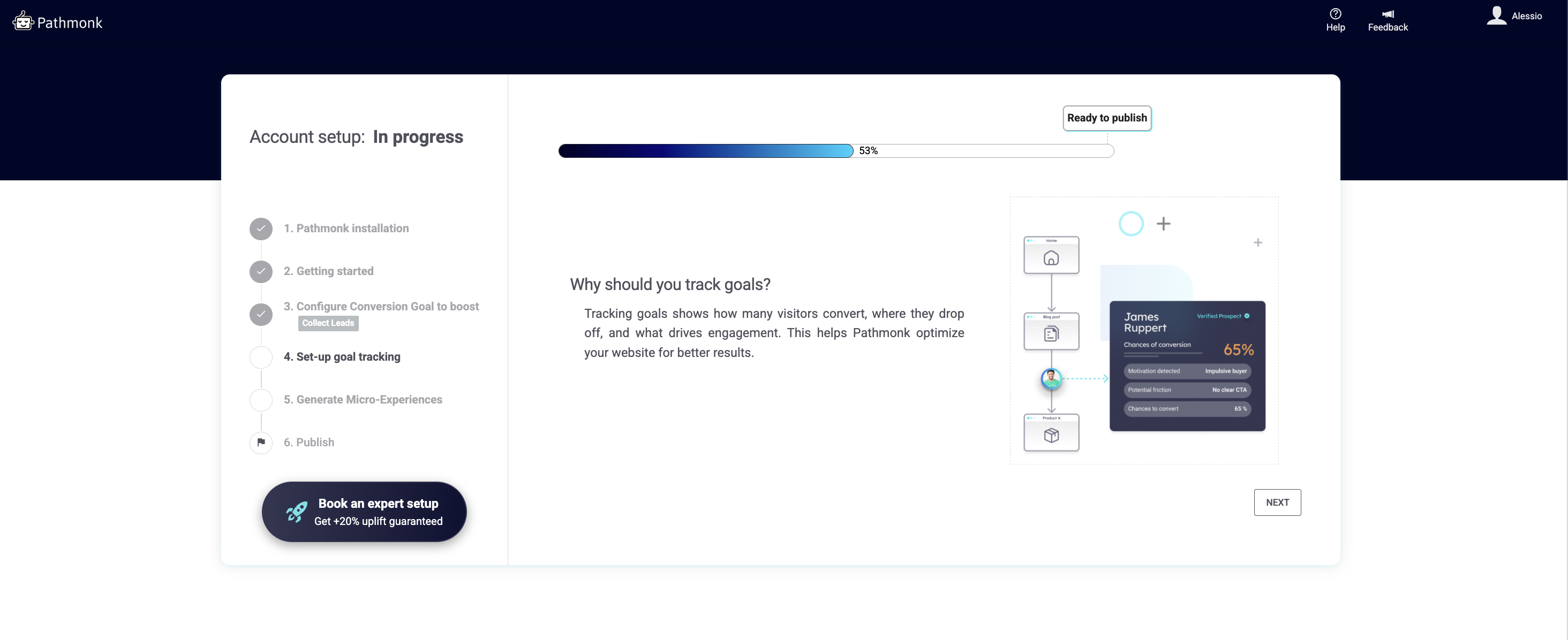Click Book an expert setup button

[x=364, y=512]
